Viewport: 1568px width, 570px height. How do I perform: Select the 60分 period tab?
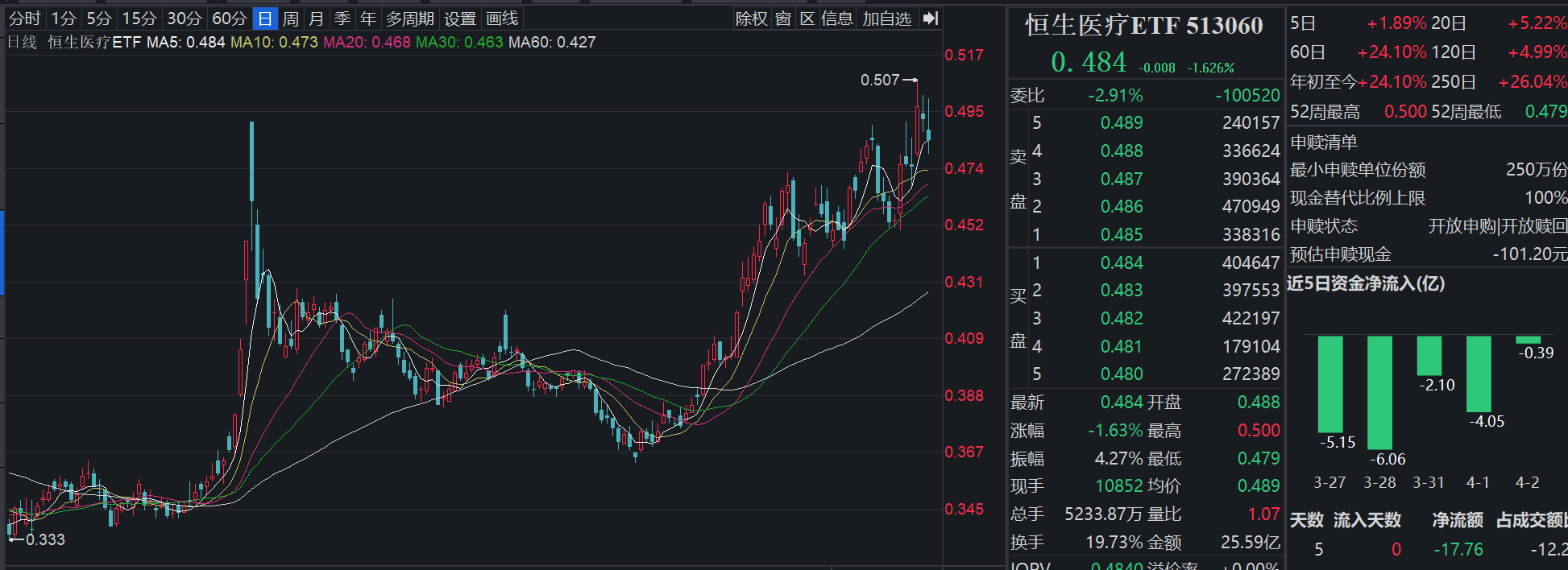[x=229, y=19]
